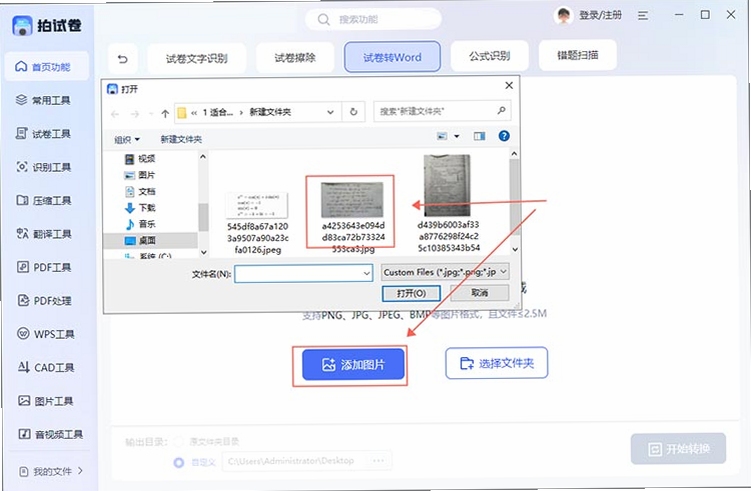This screenshot has height=491, width=751.
Task: Open the view options dropdown arrow
Action: point(457,137)
